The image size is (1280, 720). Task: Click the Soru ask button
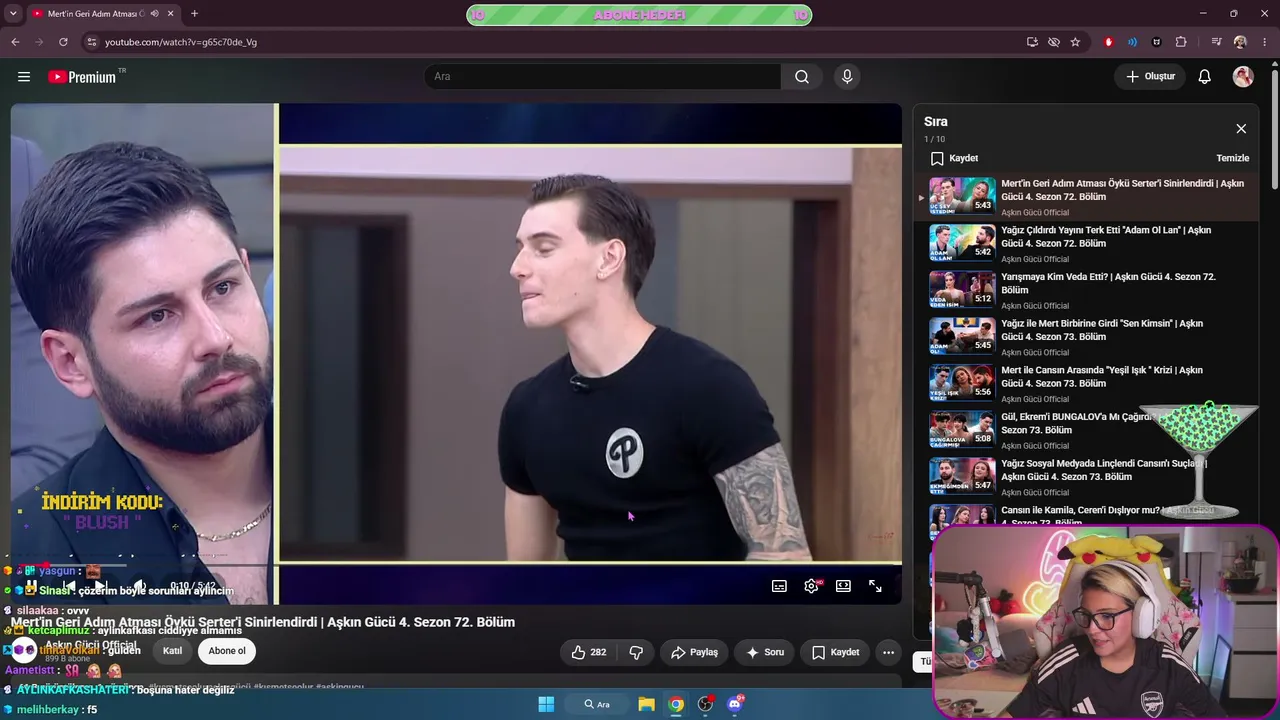coord(765,652)
